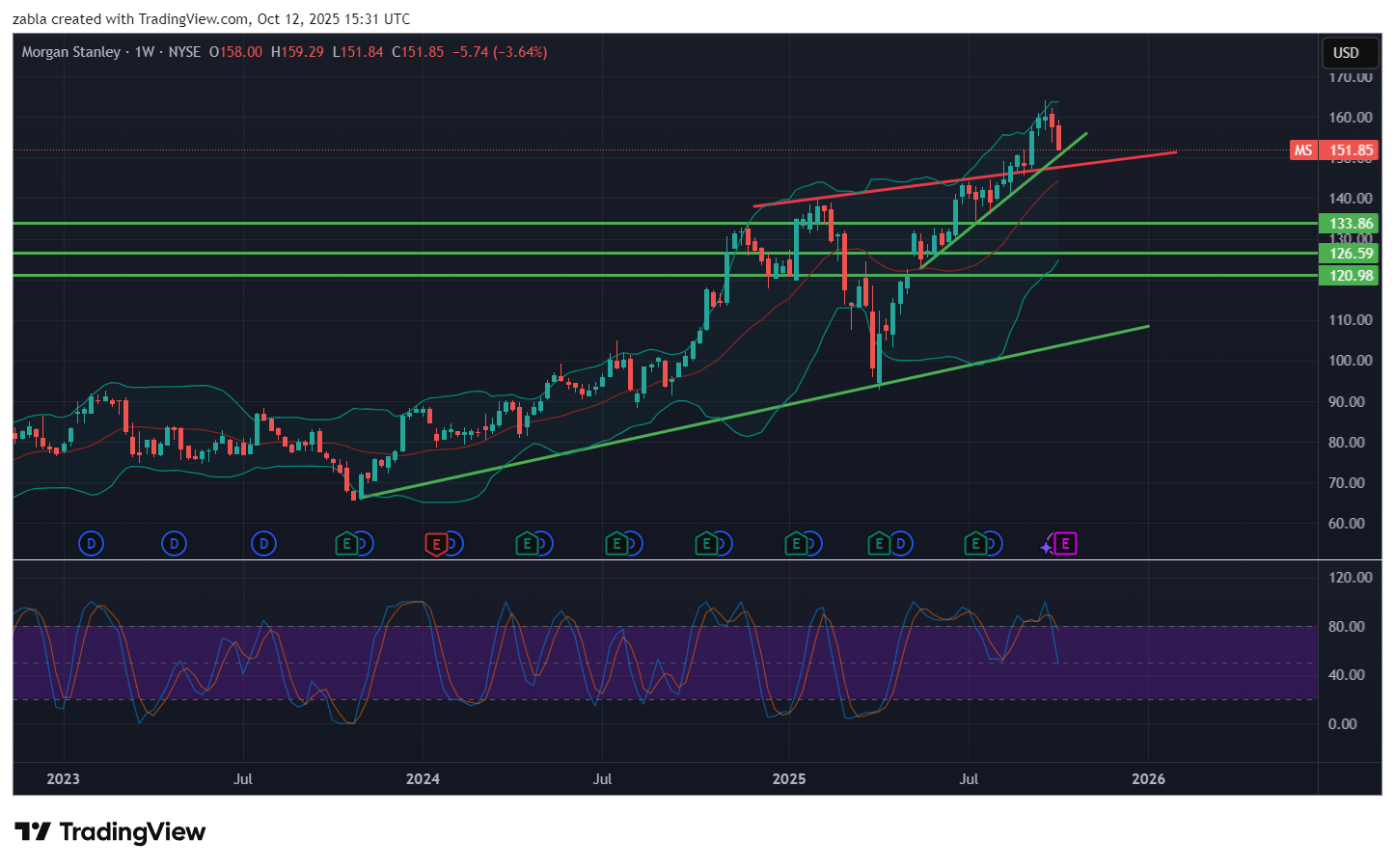
Task: Click the first dividend marker in early 2023
Action: 91,544
